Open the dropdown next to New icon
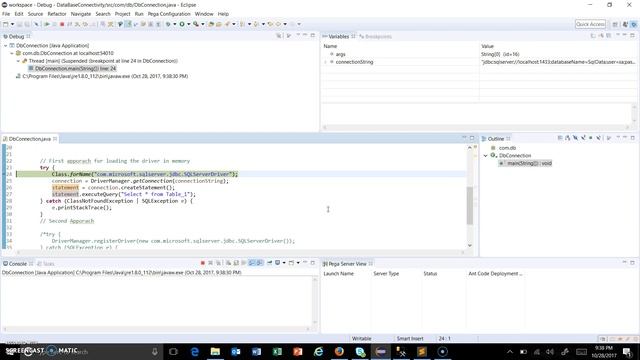Image resolution: width=640 pixels, height=360 pixels. [x=12, y=24]
